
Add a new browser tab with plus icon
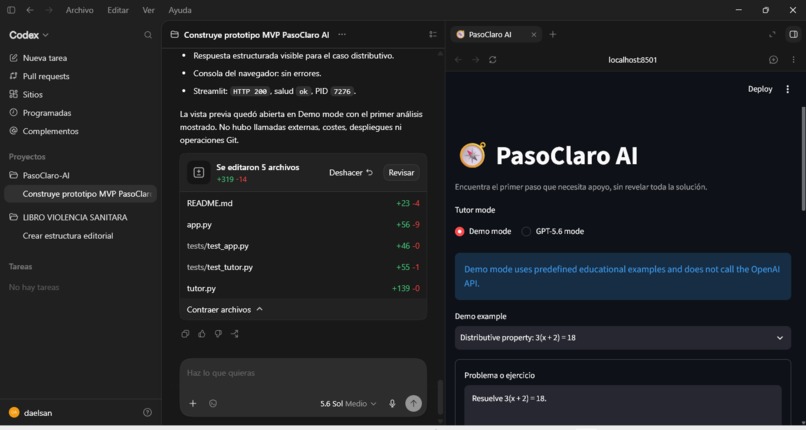click(x=553, y=34)
